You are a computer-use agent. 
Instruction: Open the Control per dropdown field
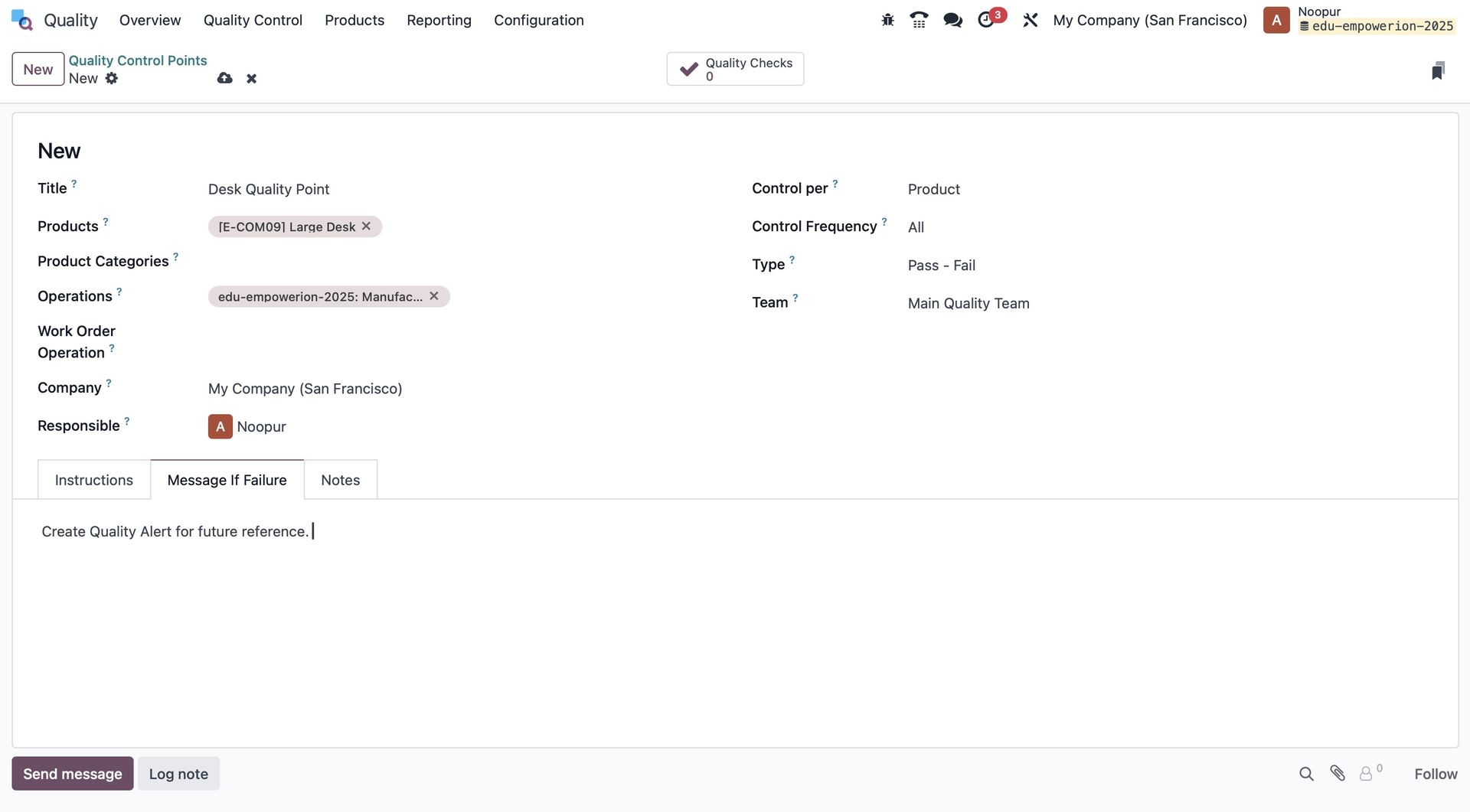1170,189
